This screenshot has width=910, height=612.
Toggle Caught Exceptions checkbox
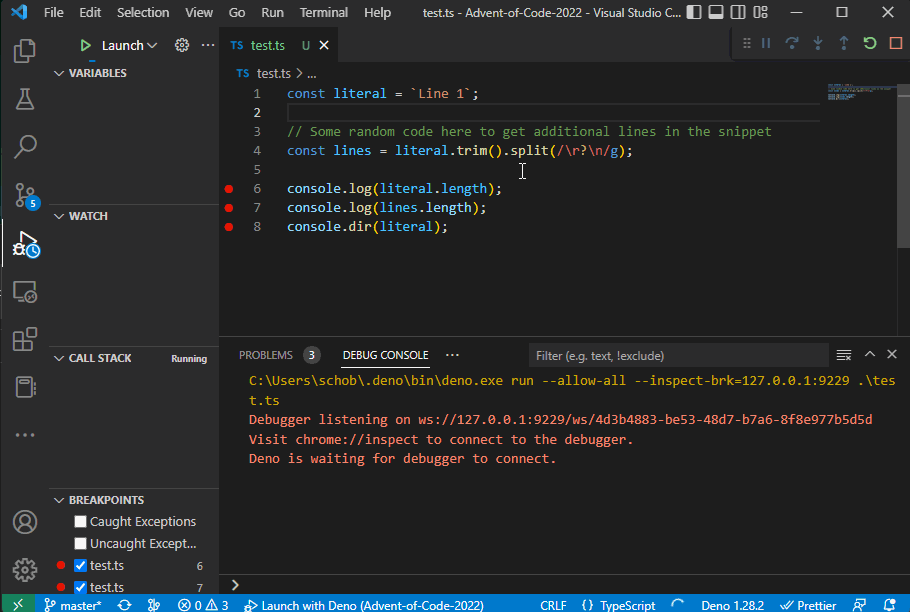[81, 522]
